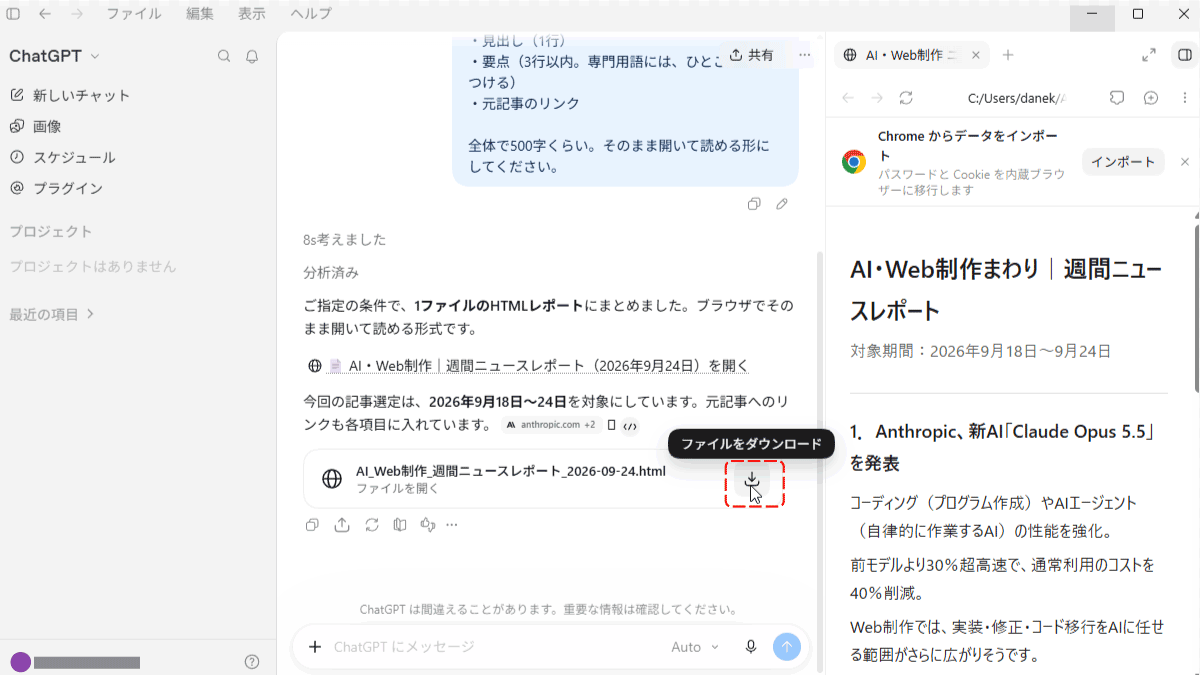This screenshot has width=1200, height=675.
Task: Open the help question mark icon
Action: 252,662
